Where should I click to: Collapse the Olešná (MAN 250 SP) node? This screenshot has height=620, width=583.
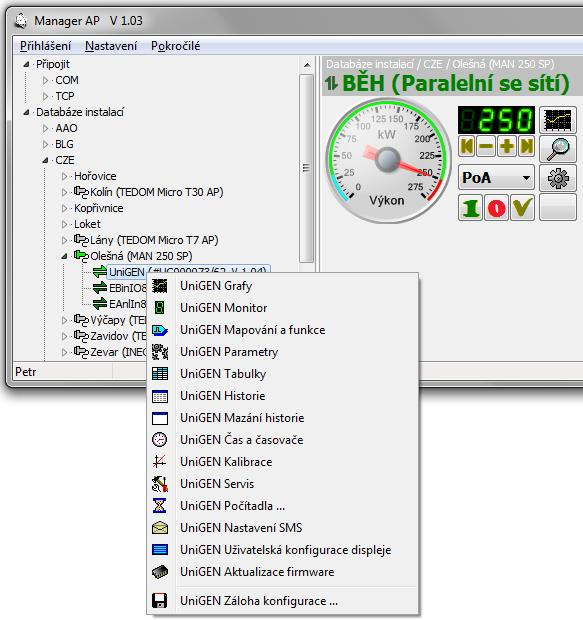point(64,257)
